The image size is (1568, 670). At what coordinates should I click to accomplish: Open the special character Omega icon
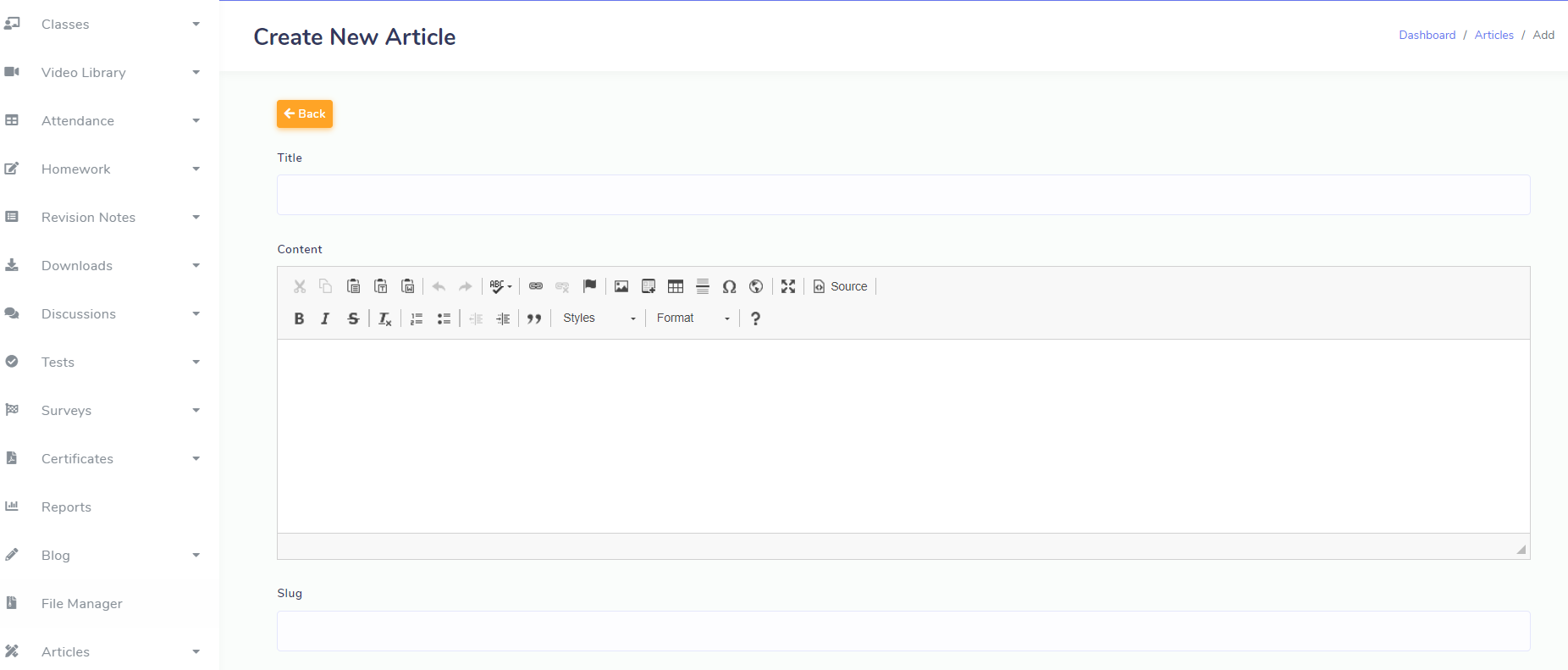[729, 286]
